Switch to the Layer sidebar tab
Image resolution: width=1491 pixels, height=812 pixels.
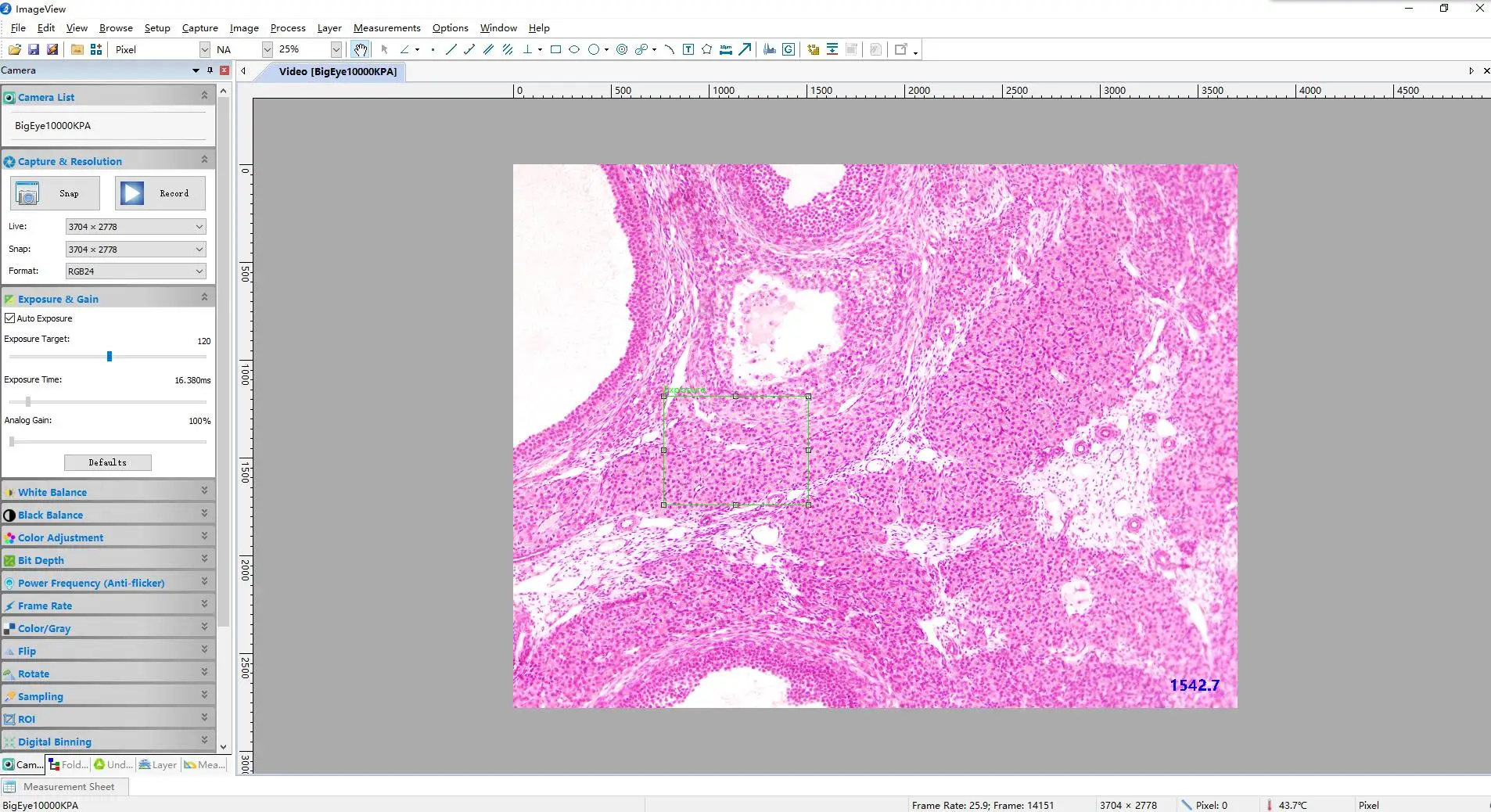point(158,764)
